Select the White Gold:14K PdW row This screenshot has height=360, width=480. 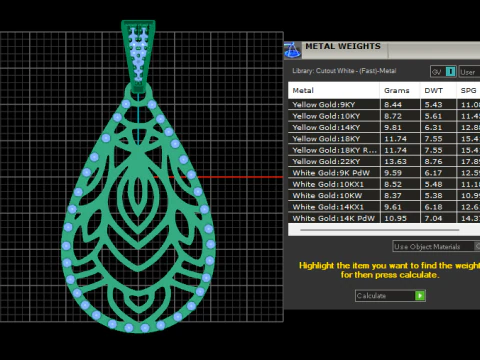pyautogui.click(x=384, y=218)
